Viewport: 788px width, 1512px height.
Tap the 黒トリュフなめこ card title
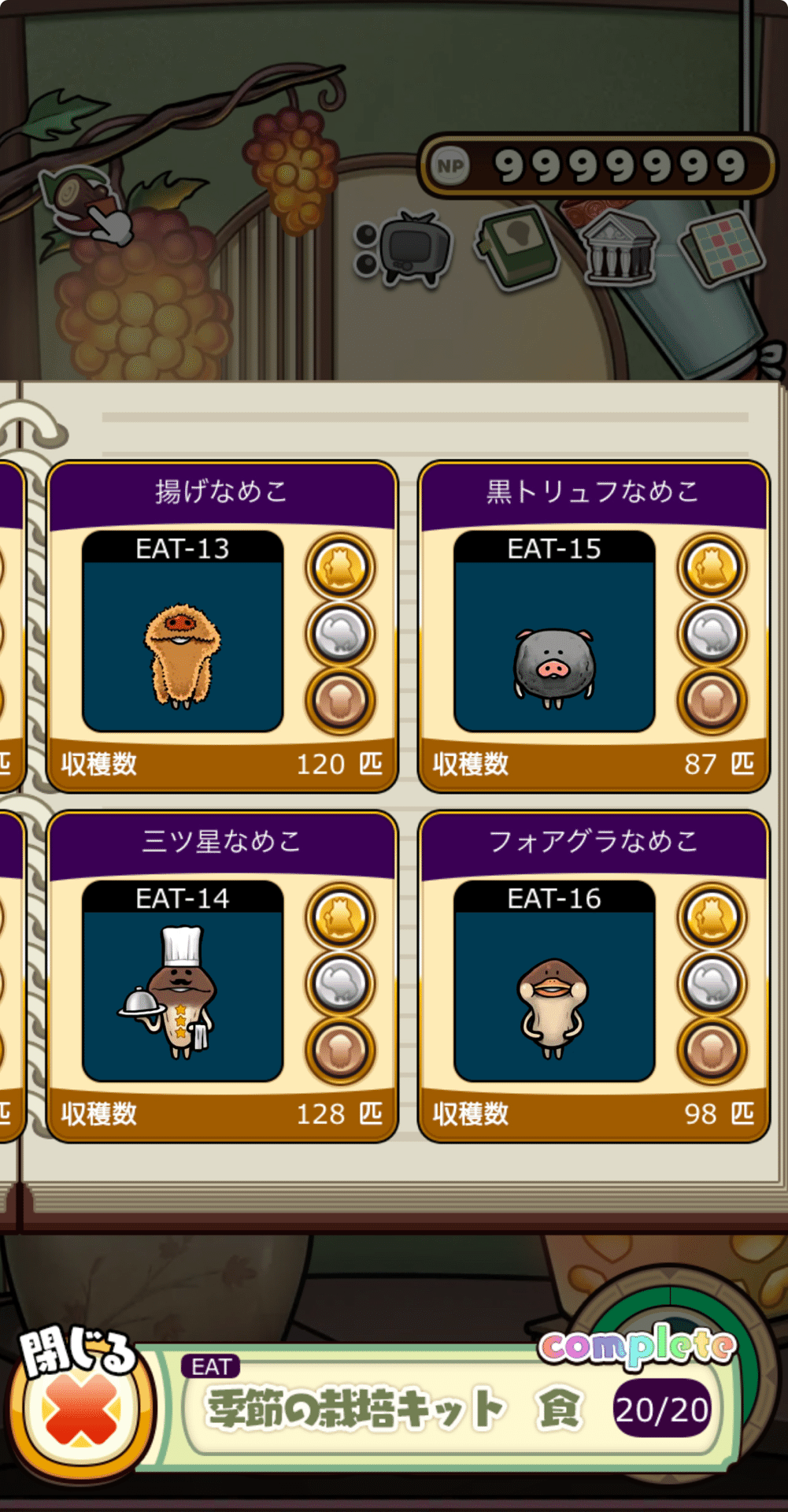tap(593, 492)
